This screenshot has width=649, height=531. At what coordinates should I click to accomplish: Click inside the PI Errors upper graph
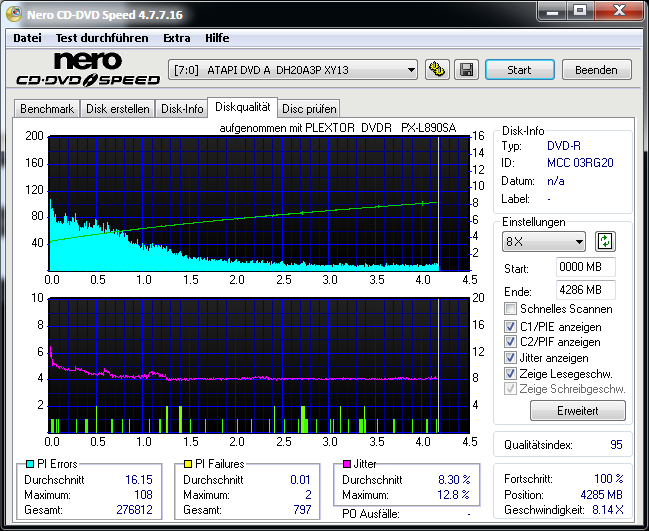coord(259,204)
